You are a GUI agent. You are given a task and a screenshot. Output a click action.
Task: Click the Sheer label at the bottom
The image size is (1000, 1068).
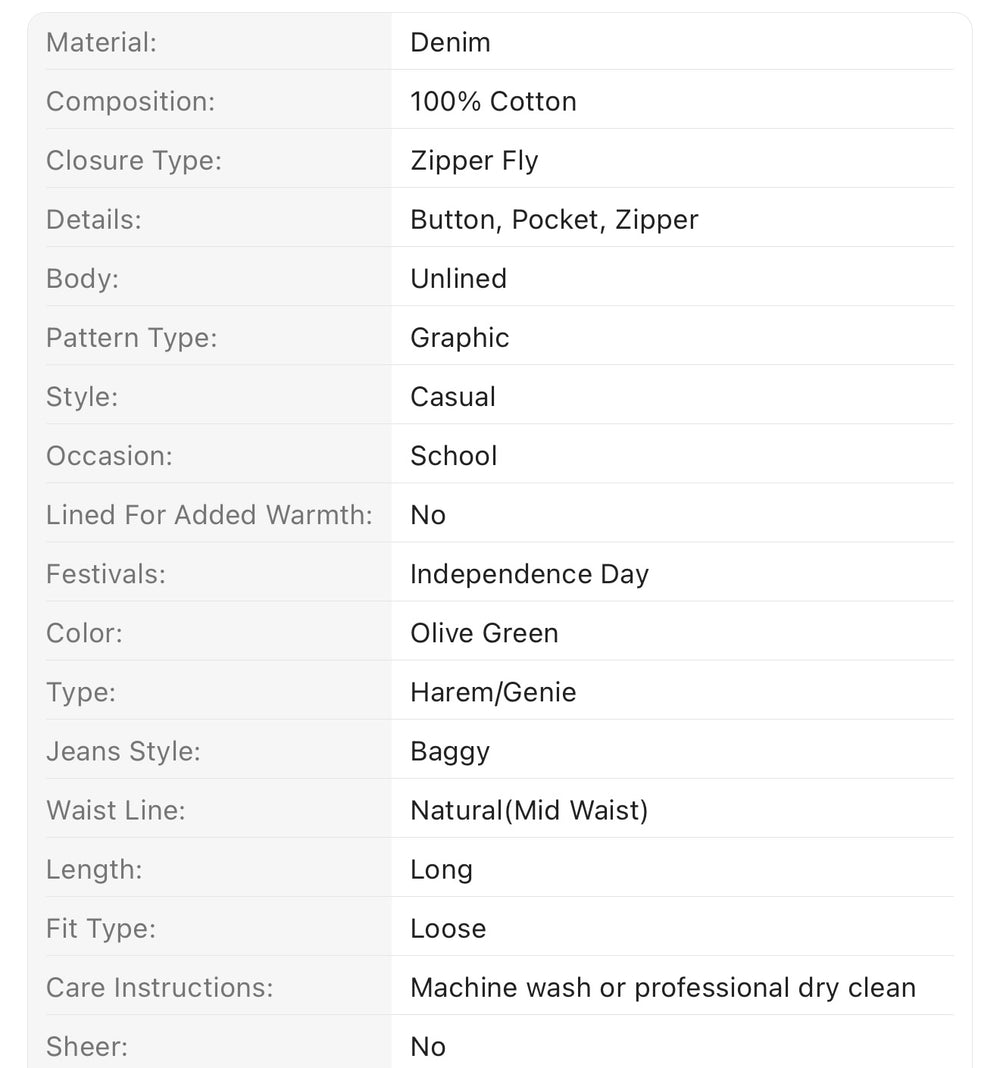pyautogui.click(x=87, y=1047)
